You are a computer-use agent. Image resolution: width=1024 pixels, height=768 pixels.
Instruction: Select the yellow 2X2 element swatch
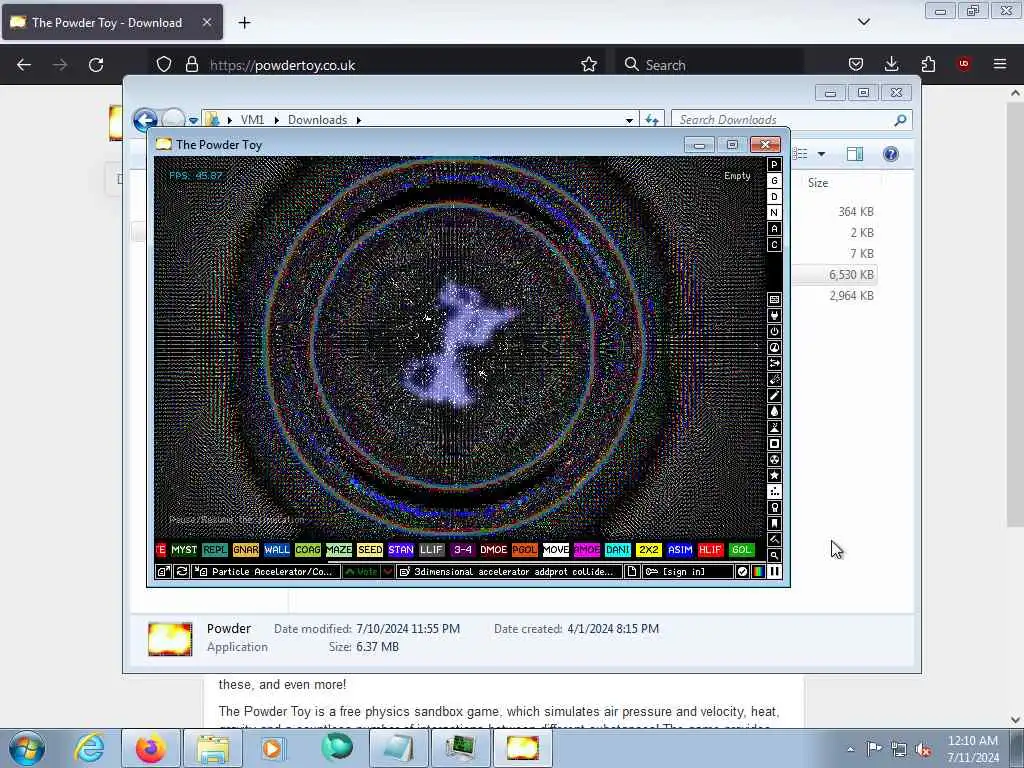[x=648, y=550]
